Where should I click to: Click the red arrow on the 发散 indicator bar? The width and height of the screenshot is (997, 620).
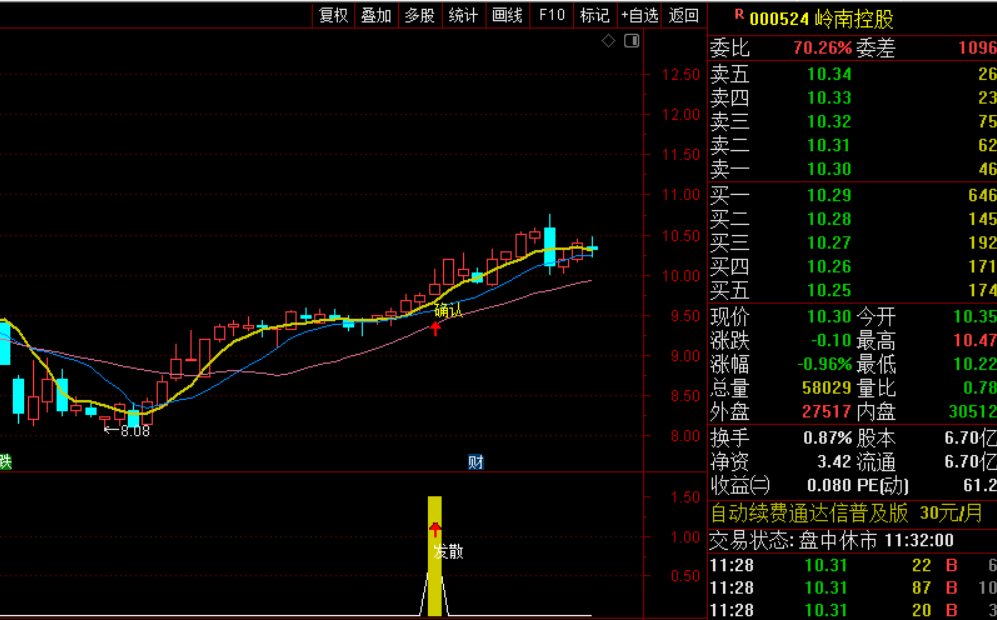[x=436, y=529]
